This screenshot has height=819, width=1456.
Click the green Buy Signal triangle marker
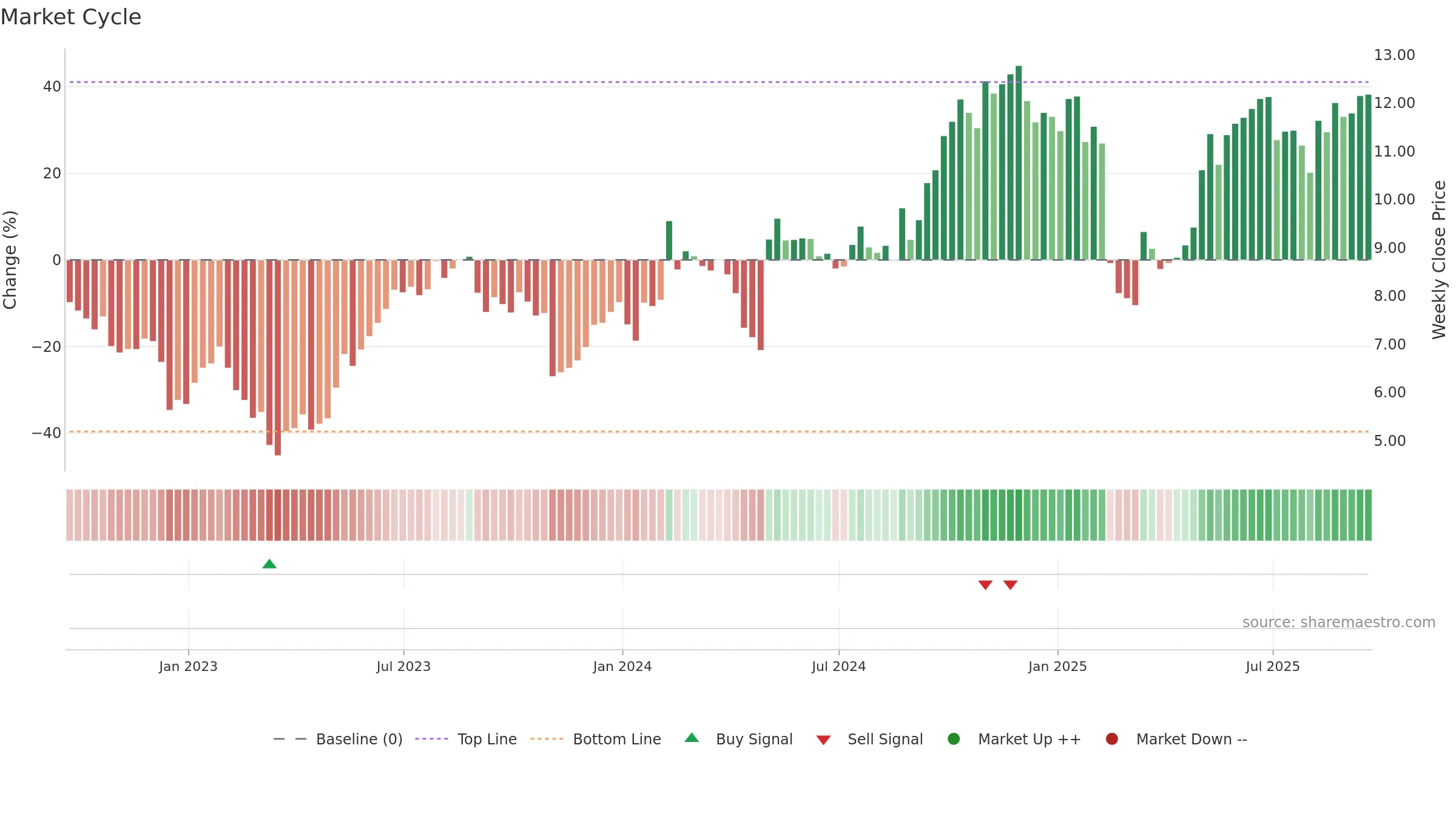(269, 564)
